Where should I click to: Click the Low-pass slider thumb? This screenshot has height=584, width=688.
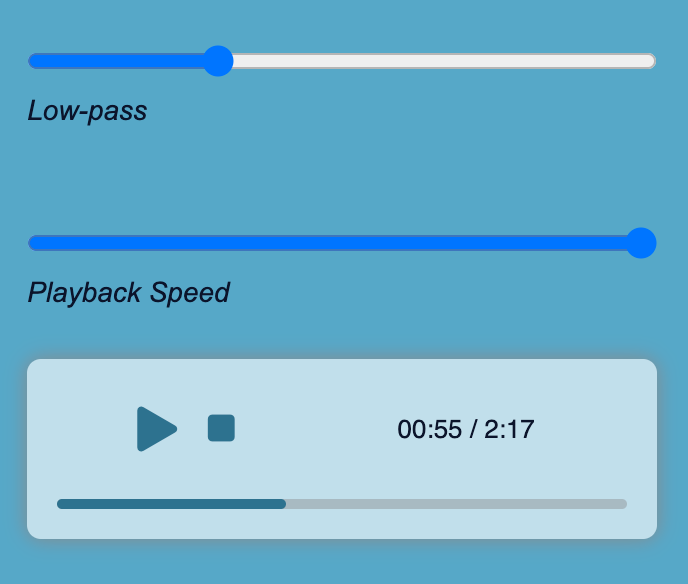coord(218,61)
